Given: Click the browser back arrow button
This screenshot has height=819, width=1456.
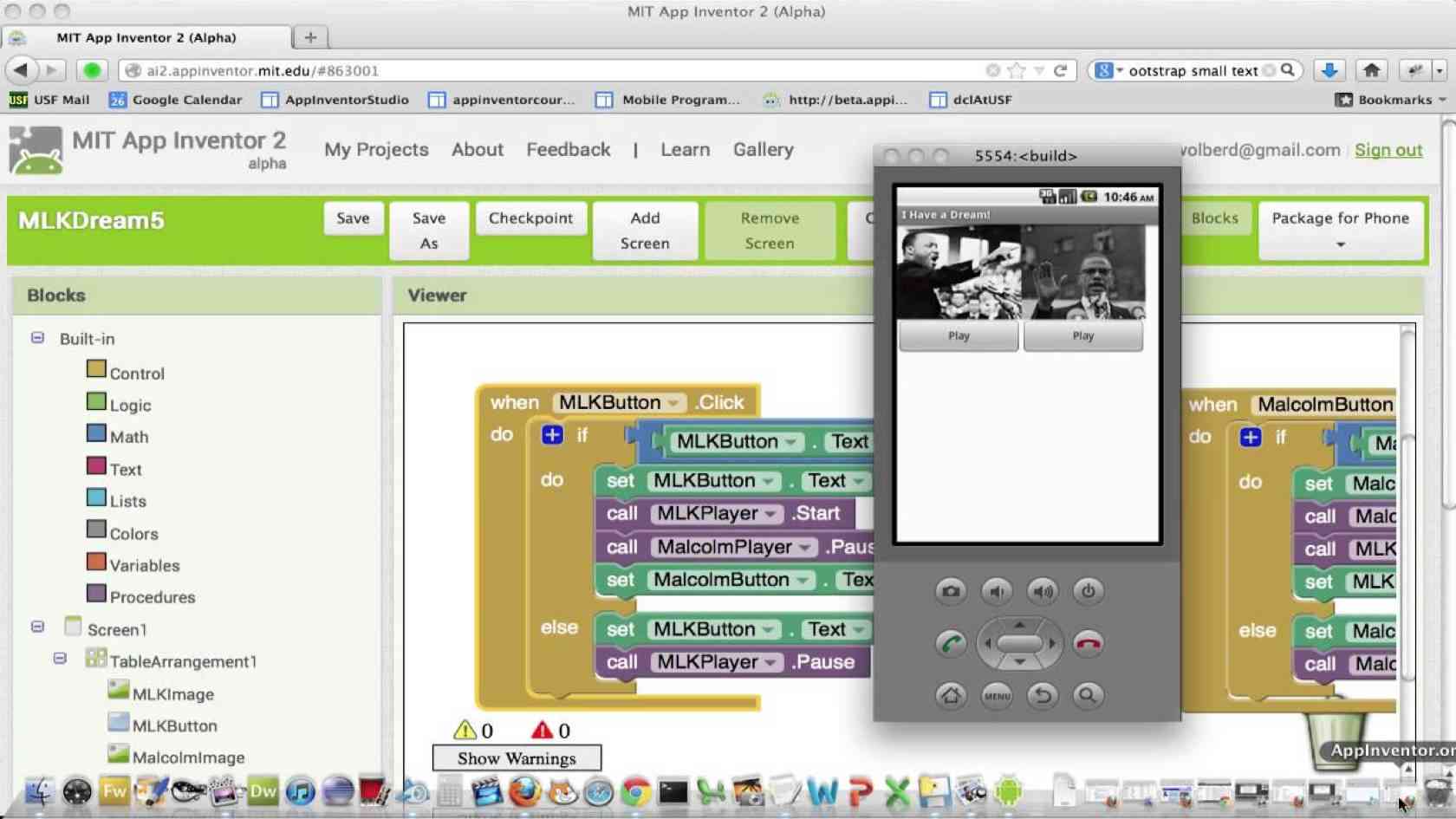Looking at the screenshot, I should 22,70.
